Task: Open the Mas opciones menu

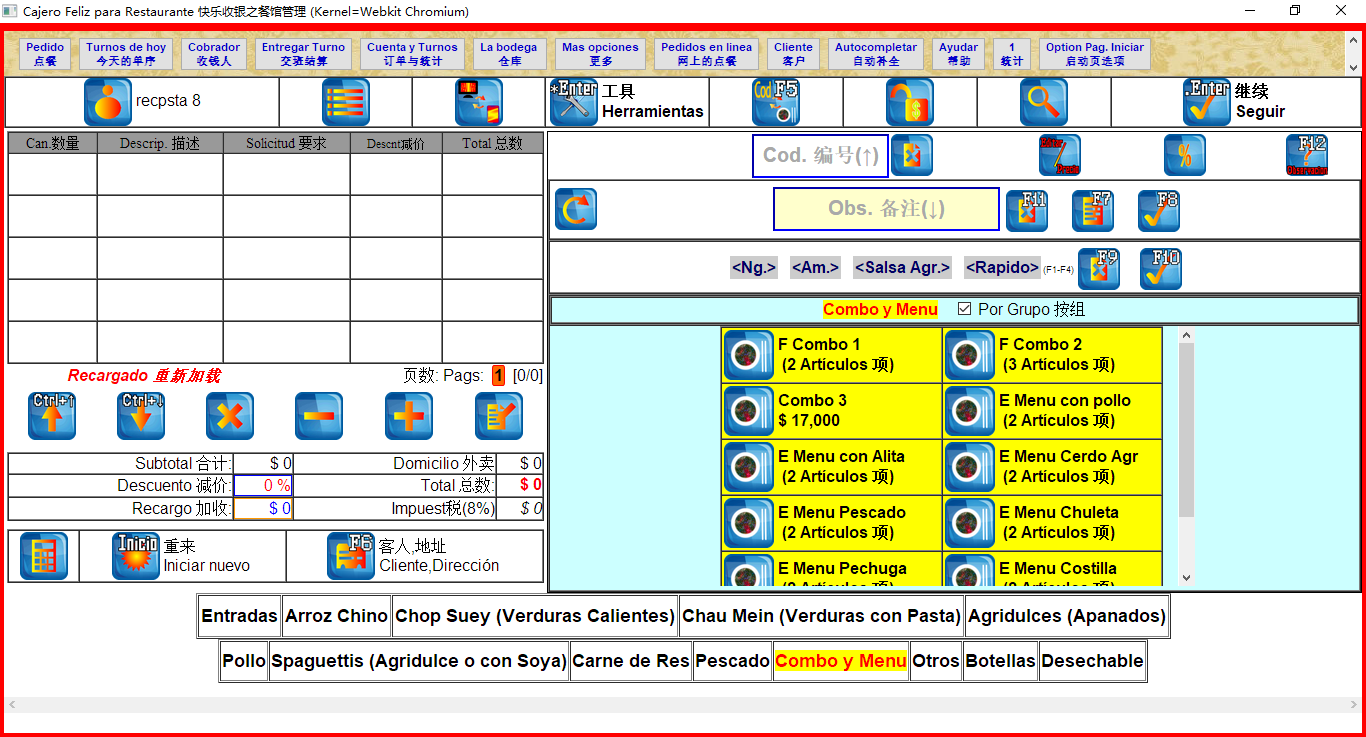Action: click(600, 54)
